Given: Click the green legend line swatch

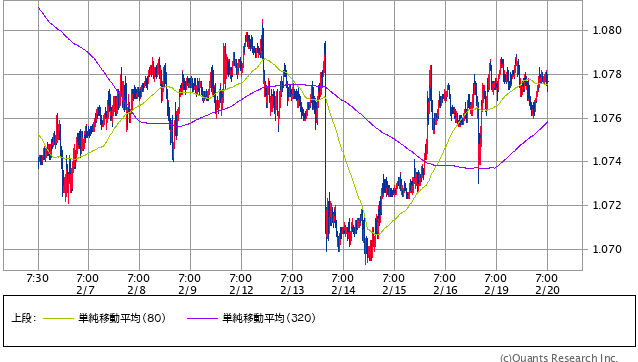Looking at the screenshot, I should pyautogui.click(x=59, y=318).
